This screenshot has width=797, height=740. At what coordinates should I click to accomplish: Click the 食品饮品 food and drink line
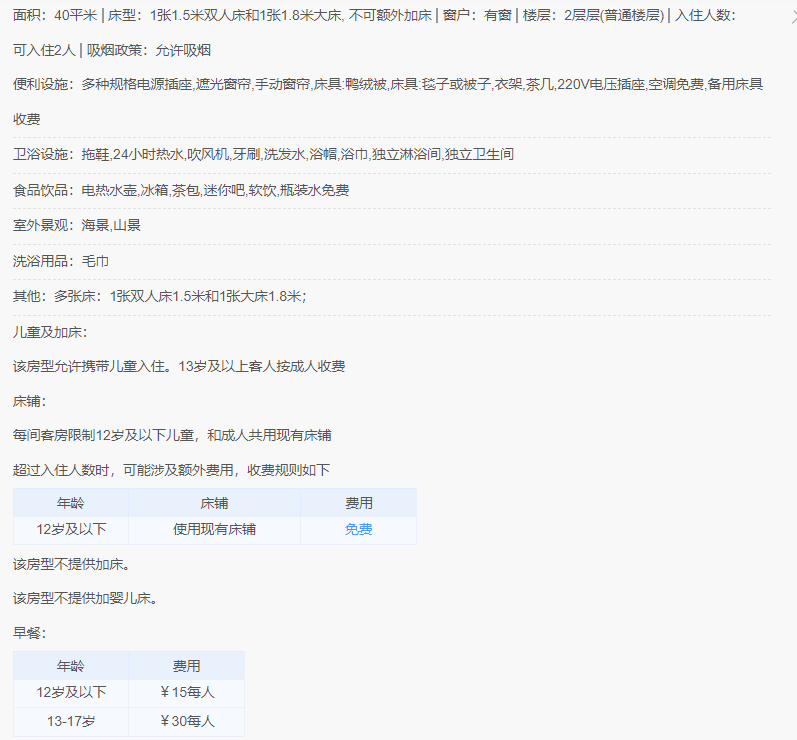click(181, 190)
